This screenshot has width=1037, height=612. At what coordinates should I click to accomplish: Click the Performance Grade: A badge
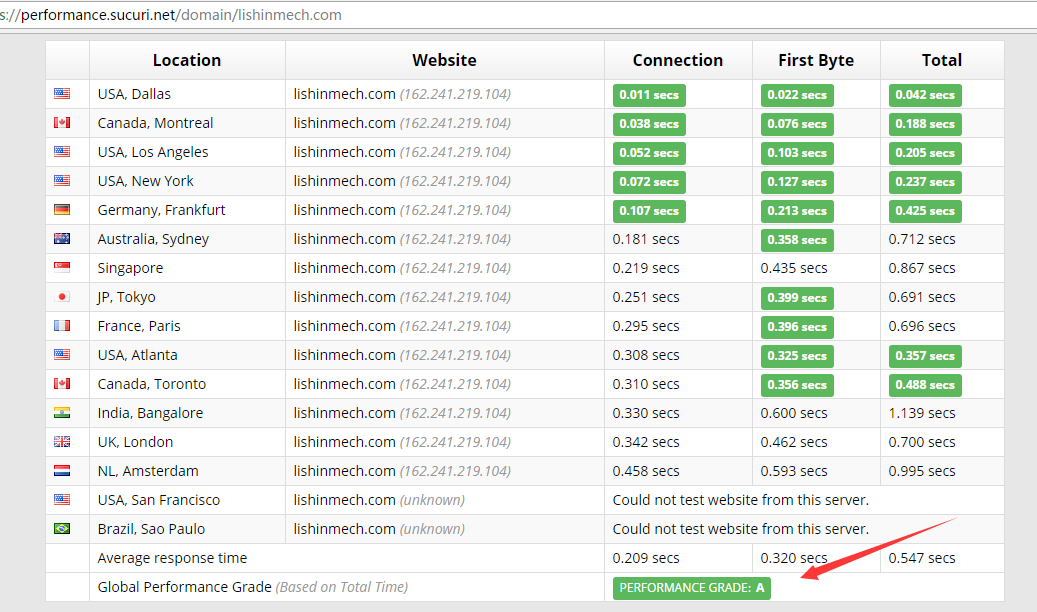(x=691, y=588)
